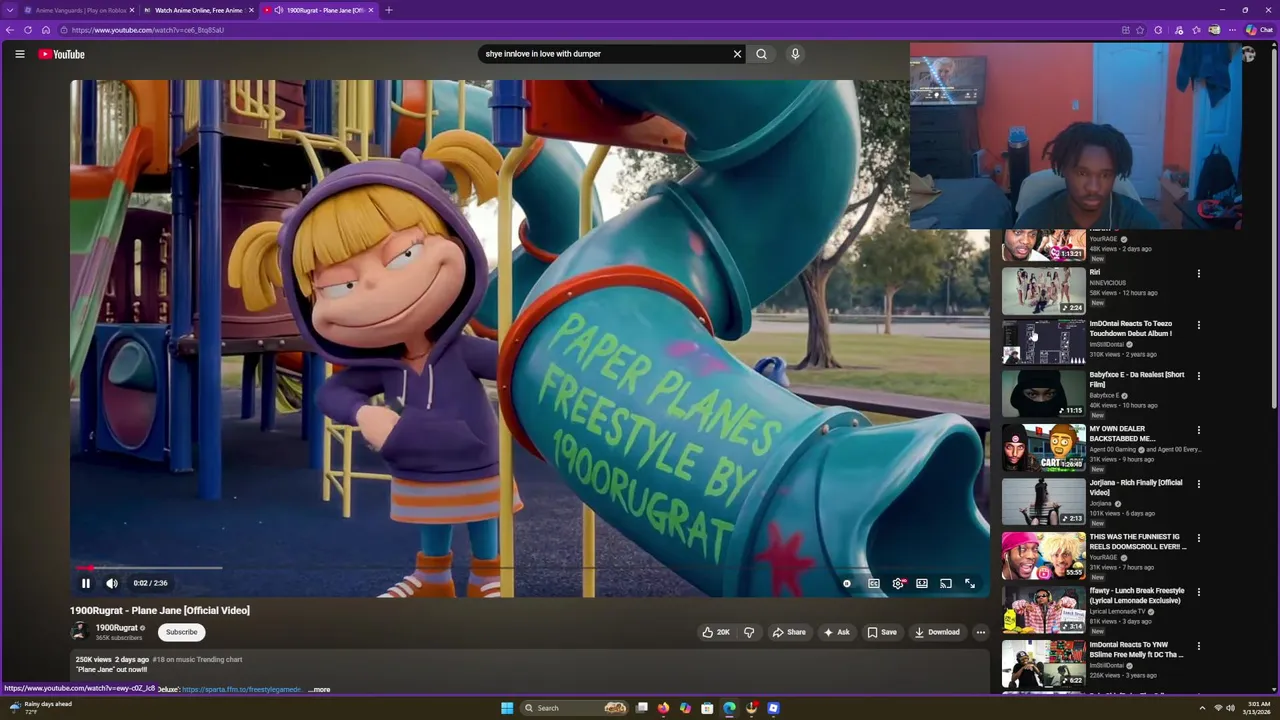
Task: Refresh the current page
Action: 28,30
